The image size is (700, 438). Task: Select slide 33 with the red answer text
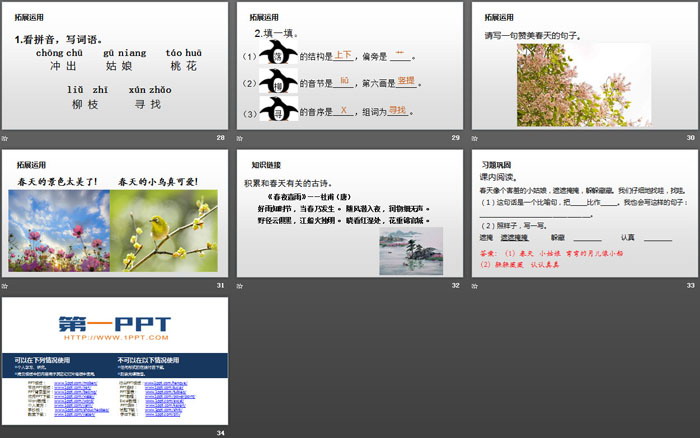tap(584, 213)
